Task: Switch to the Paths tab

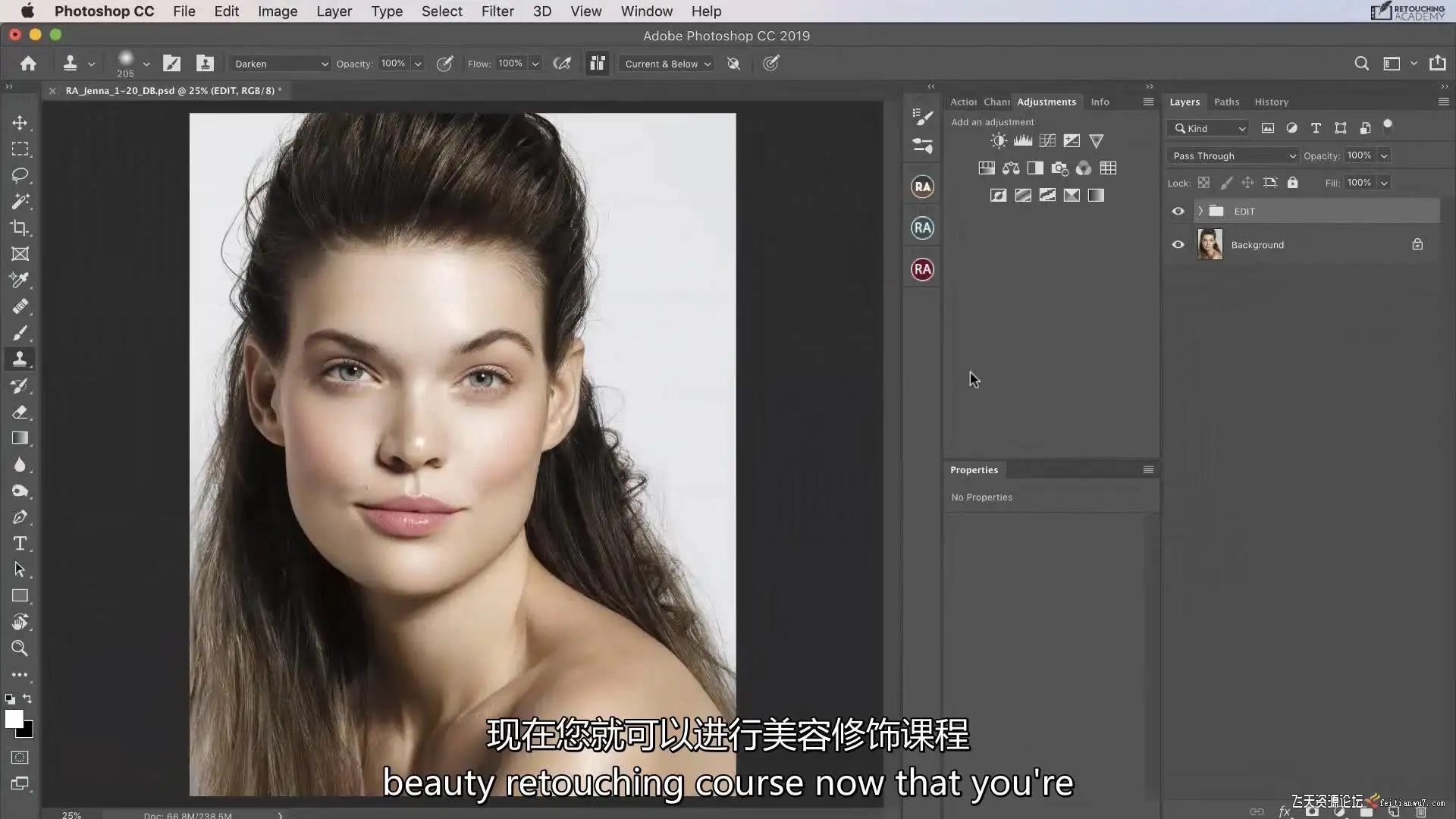Action: click(1226, 102)
